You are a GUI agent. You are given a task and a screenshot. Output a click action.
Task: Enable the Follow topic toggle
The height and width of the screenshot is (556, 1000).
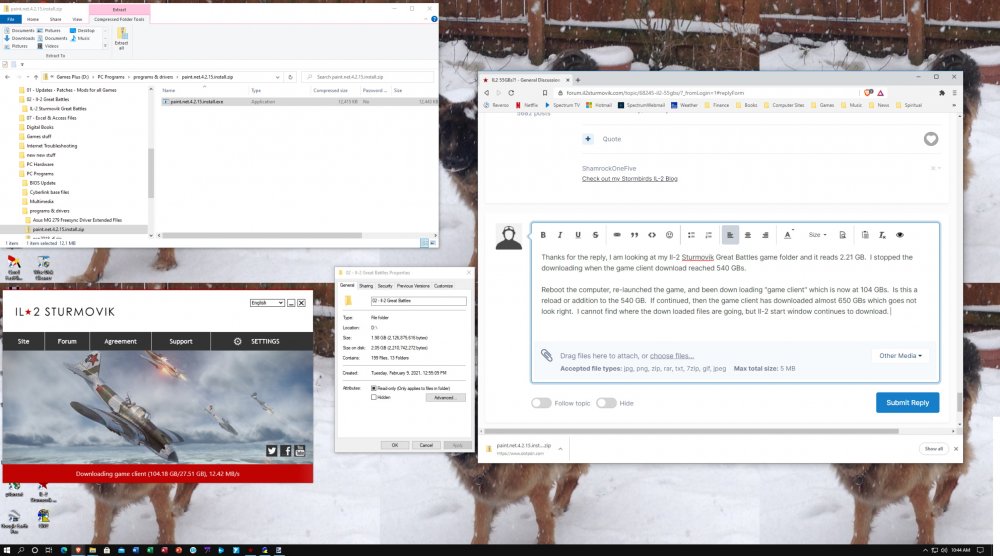click(541, 403)
